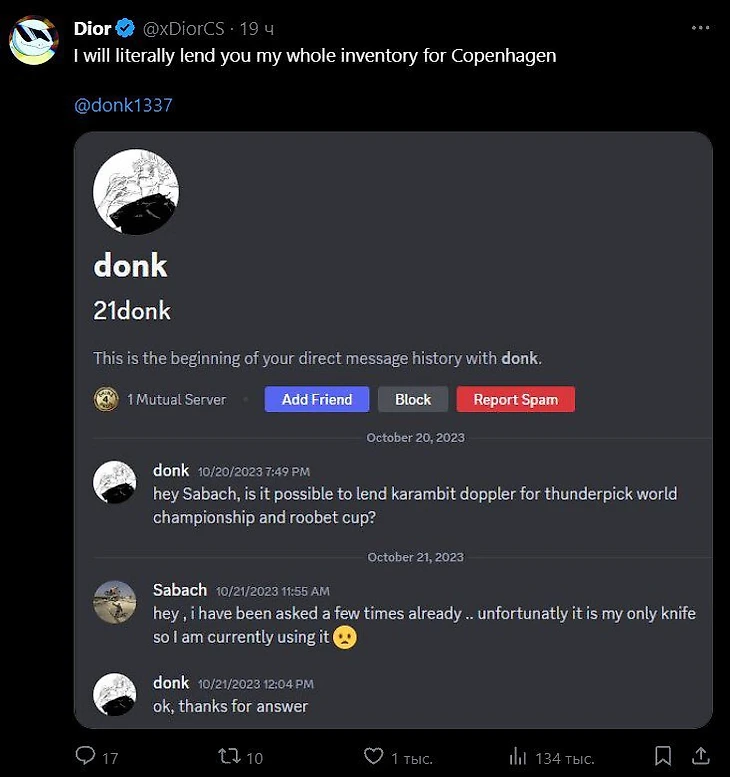Screen dimensions: 730x777
Task: Click the Dior display name
Action: click(92, 29)
